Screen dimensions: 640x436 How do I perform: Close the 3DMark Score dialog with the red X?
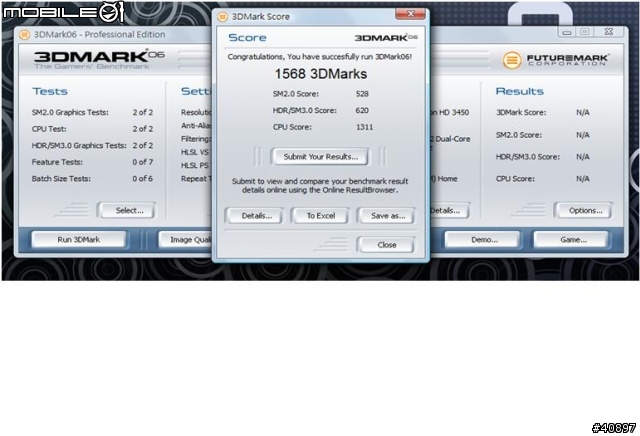click(410, 14)
